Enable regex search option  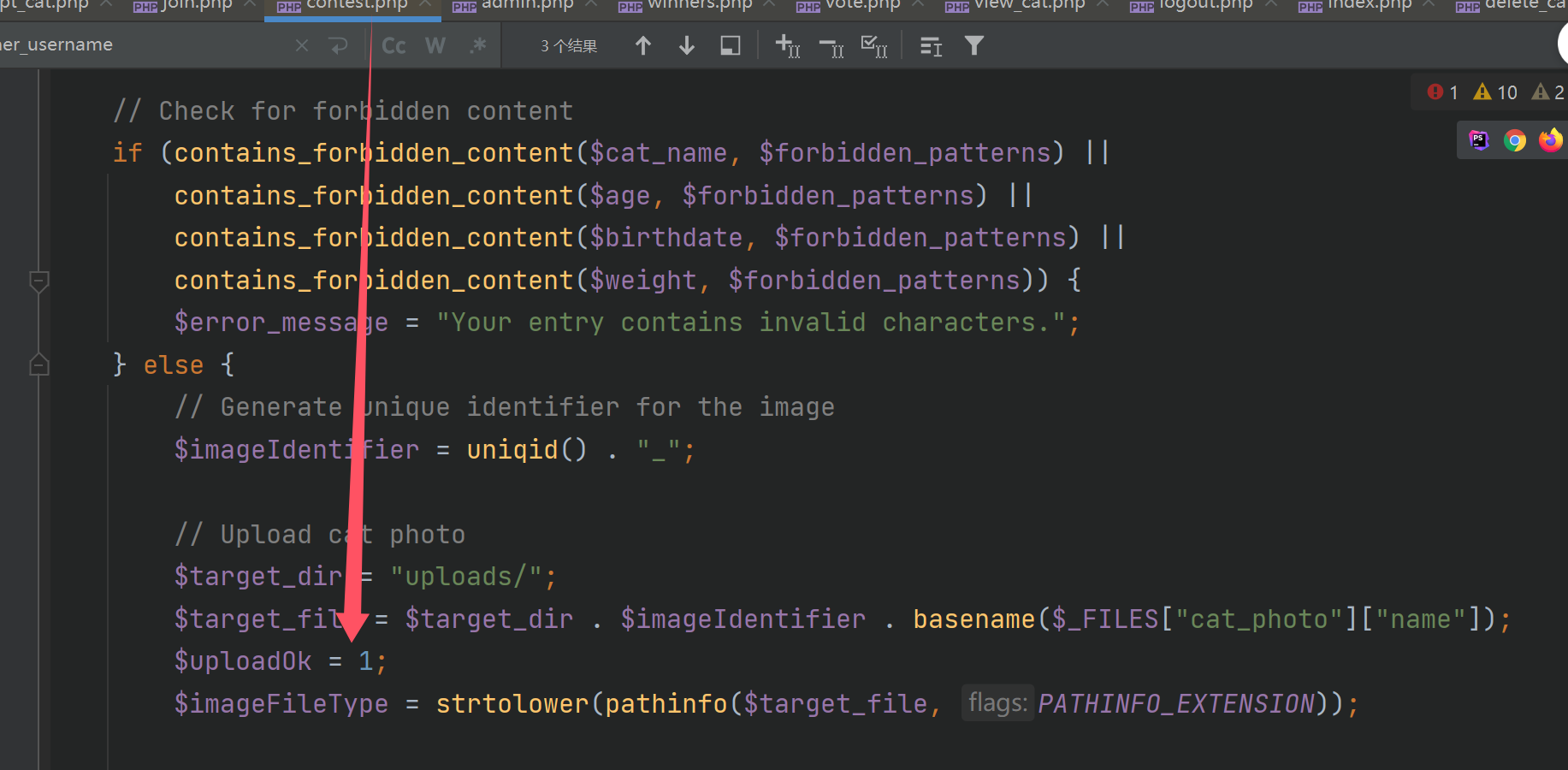(477, 46)
